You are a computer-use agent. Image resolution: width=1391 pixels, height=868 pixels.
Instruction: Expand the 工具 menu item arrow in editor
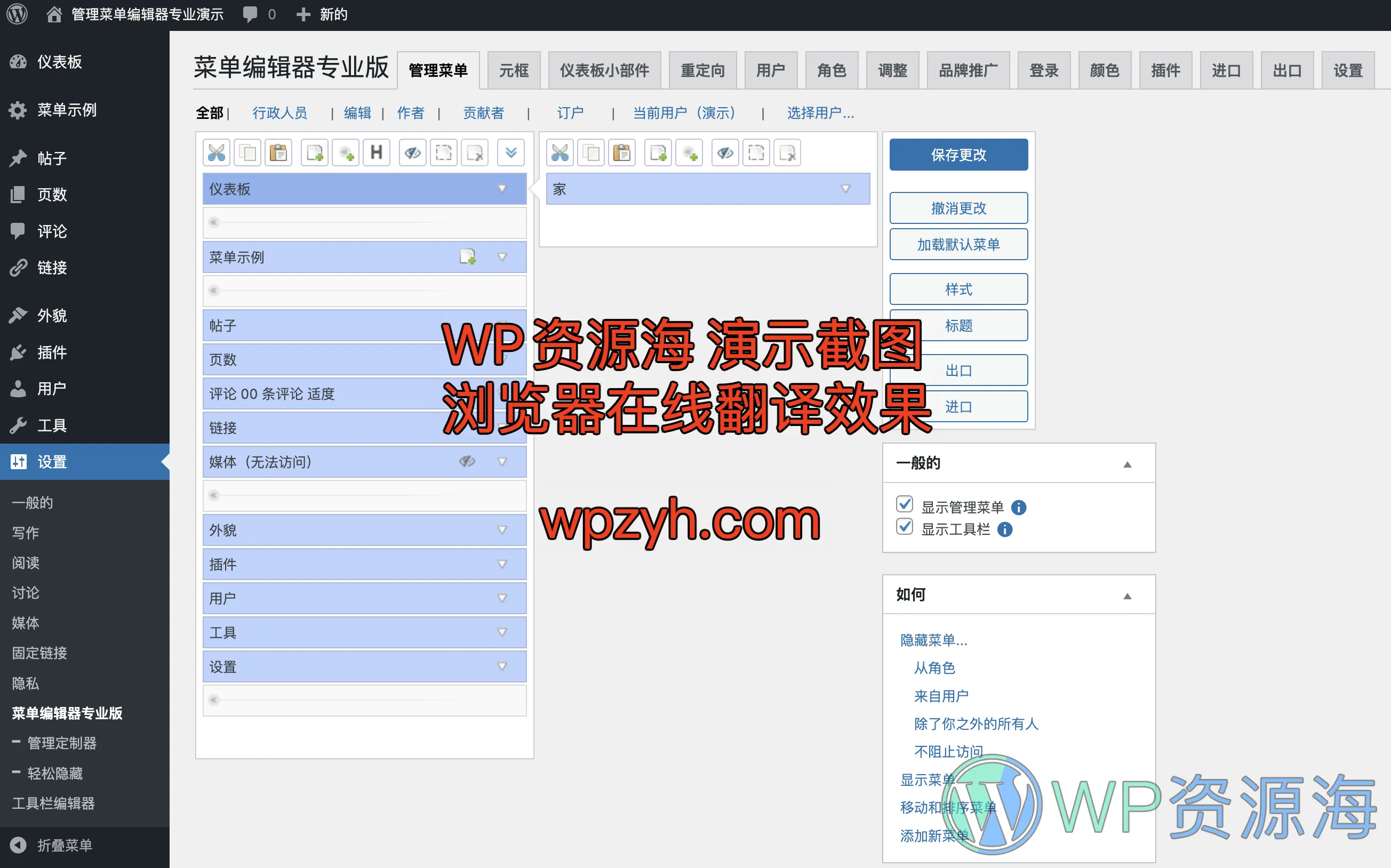(502, 632)
